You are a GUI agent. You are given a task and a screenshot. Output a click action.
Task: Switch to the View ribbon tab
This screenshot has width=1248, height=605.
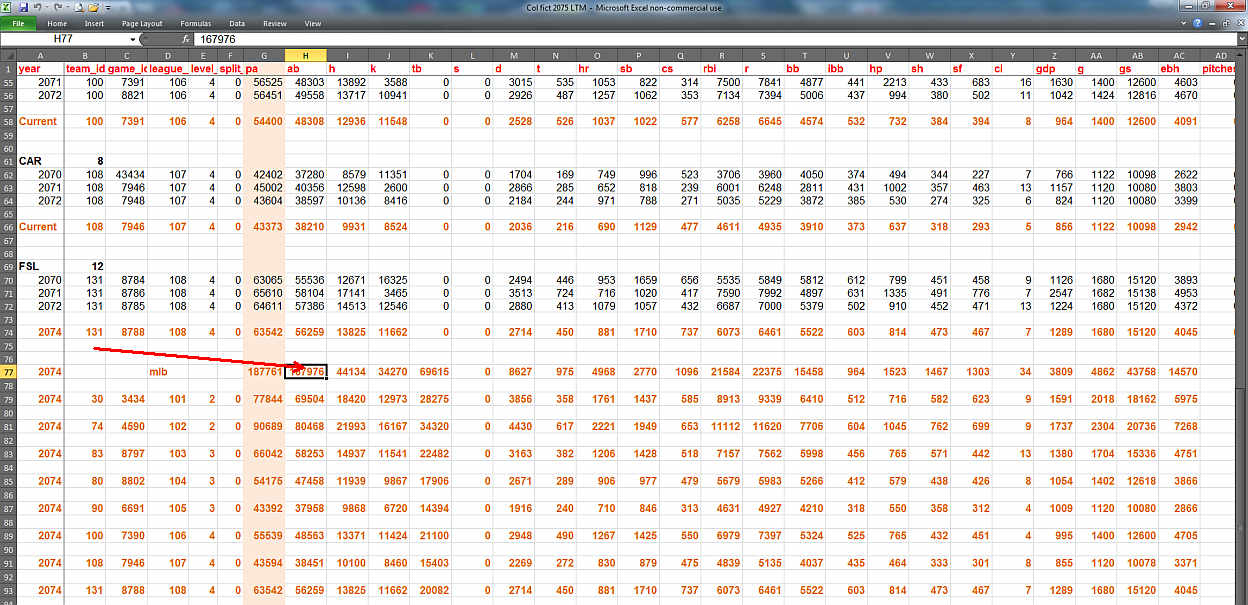313,23
